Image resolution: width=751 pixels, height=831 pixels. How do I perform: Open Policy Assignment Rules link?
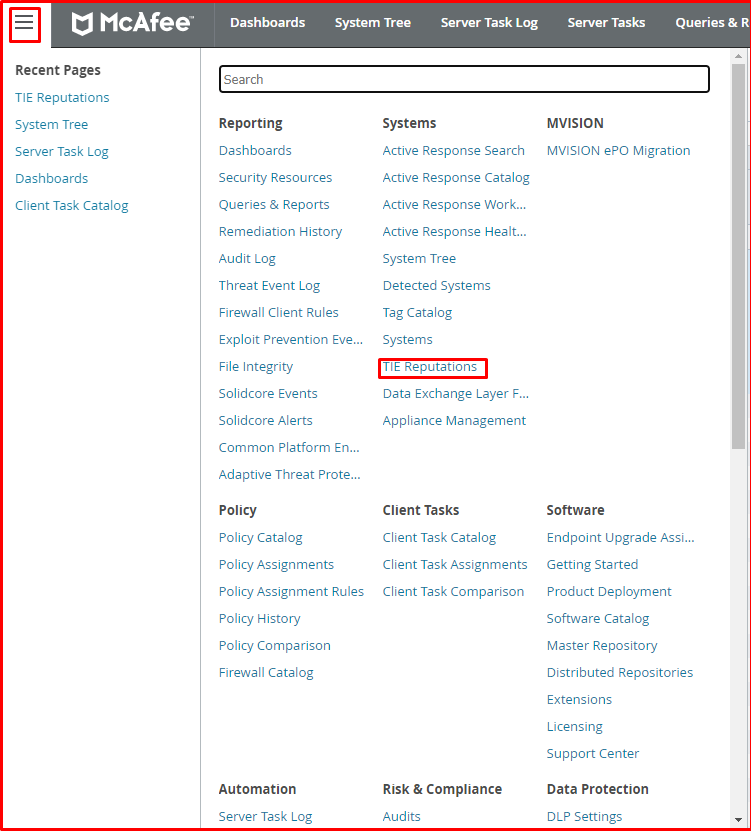291,591
